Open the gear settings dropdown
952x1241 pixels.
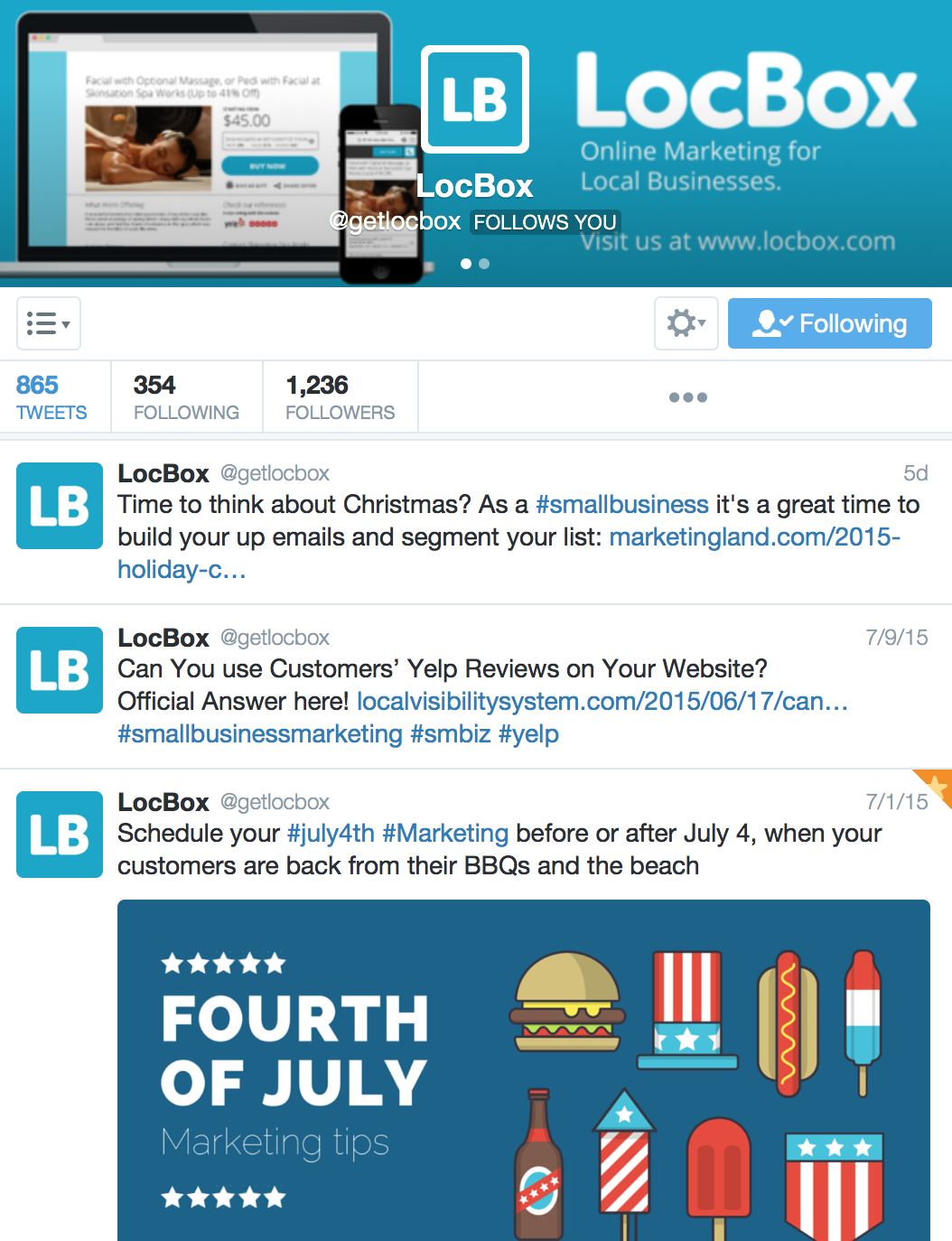point(686,323)
